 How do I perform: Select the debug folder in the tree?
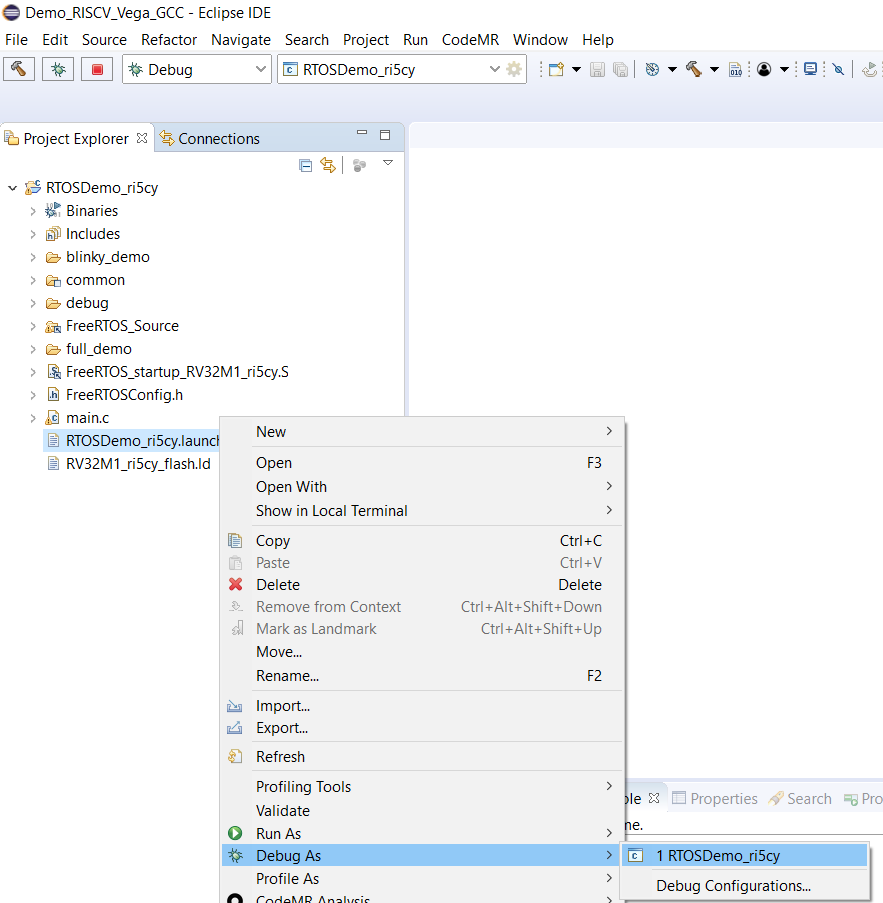coord(87,303)
